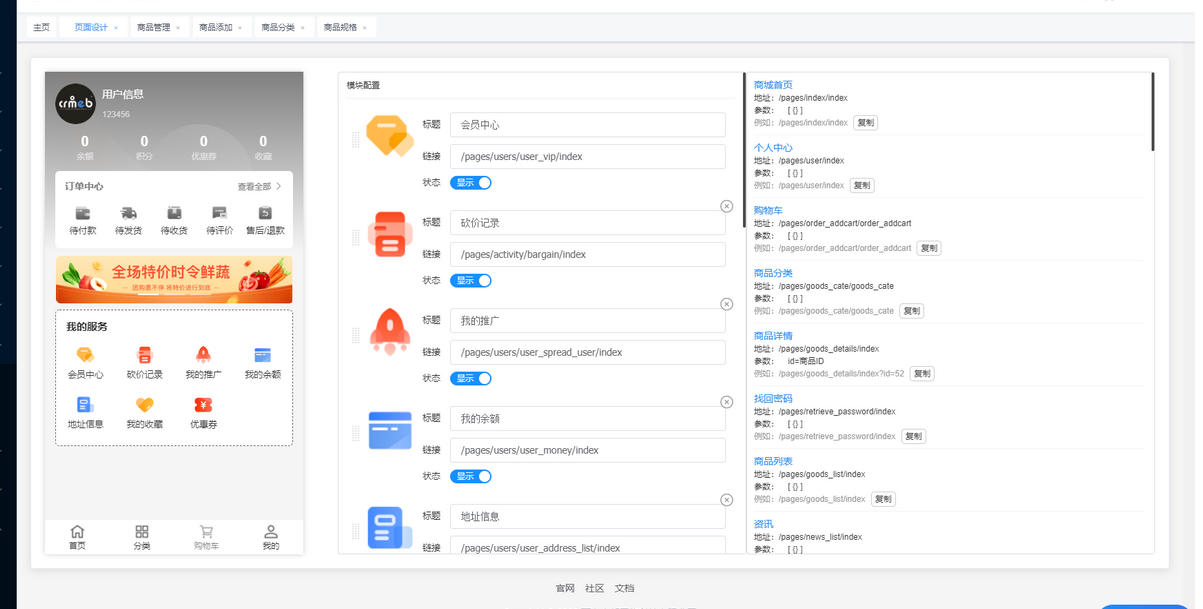Expand 查看全部 in the order center
This screenshot has height=609, width=1203.
coord(259,187)
